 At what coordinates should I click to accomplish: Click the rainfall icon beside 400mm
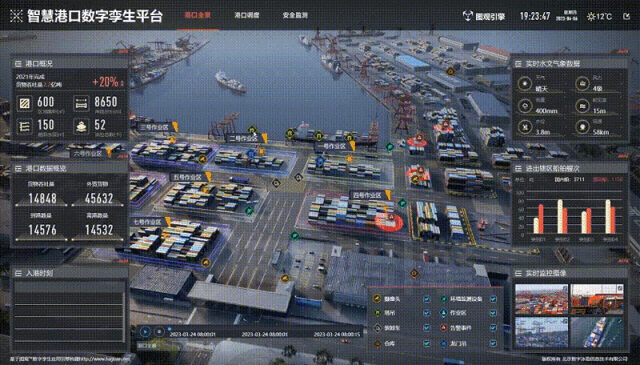(x=524, y=106)
